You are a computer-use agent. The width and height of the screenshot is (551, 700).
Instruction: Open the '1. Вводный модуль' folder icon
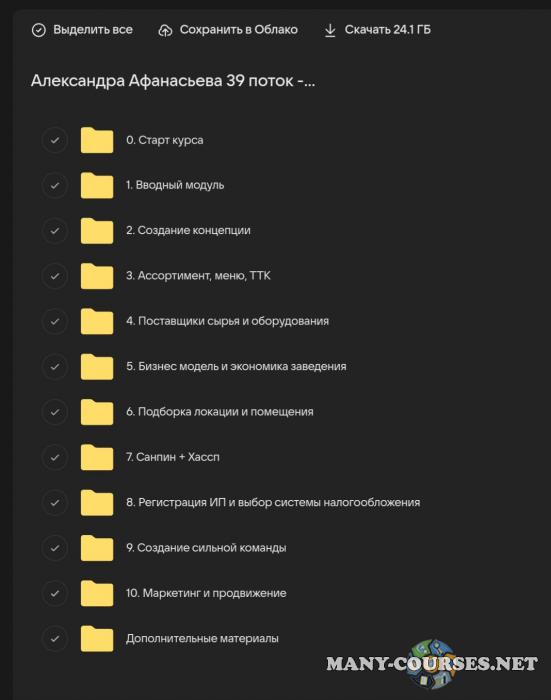[x=97, y=185]
